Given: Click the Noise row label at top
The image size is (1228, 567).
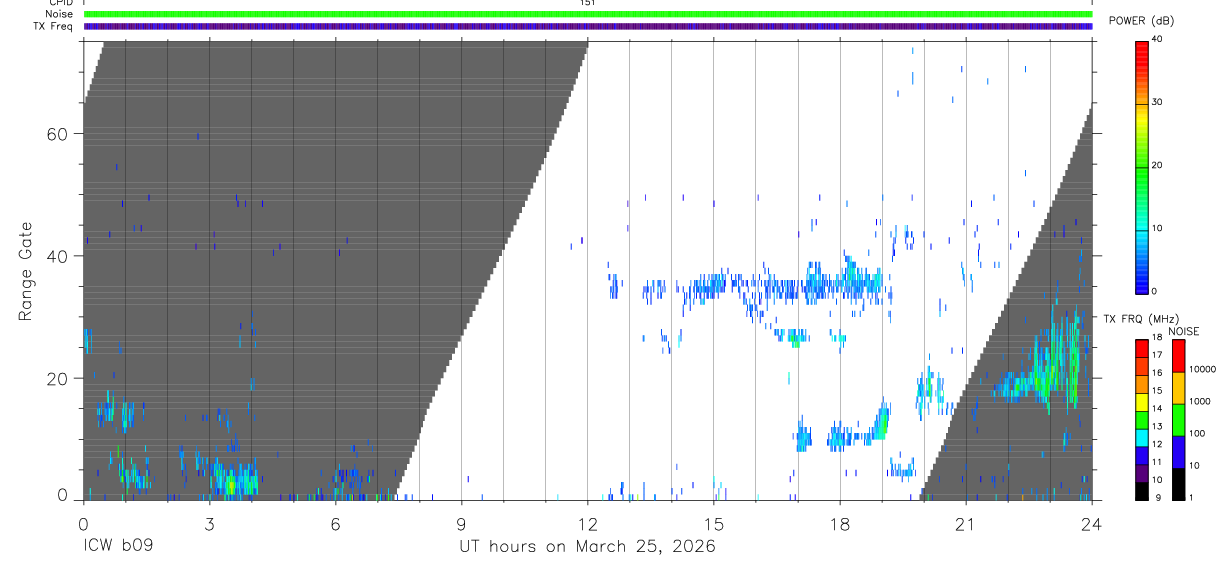Looking at the screenshot, I should (x=59, y=14).
